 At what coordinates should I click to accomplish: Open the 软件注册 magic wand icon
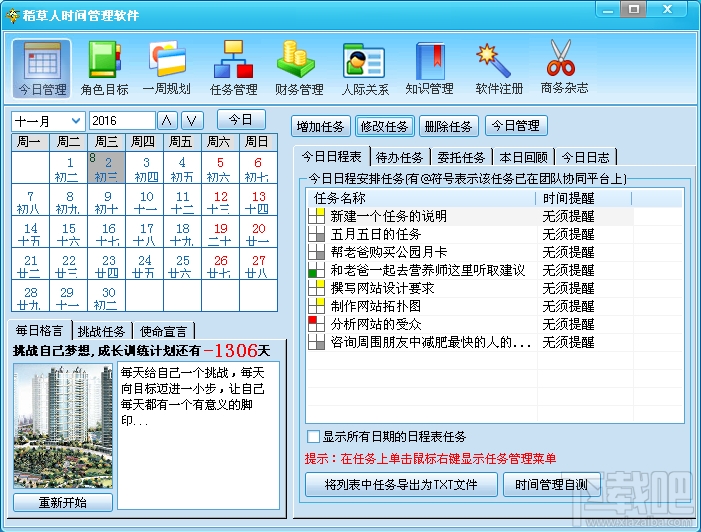tap(499, 68)
